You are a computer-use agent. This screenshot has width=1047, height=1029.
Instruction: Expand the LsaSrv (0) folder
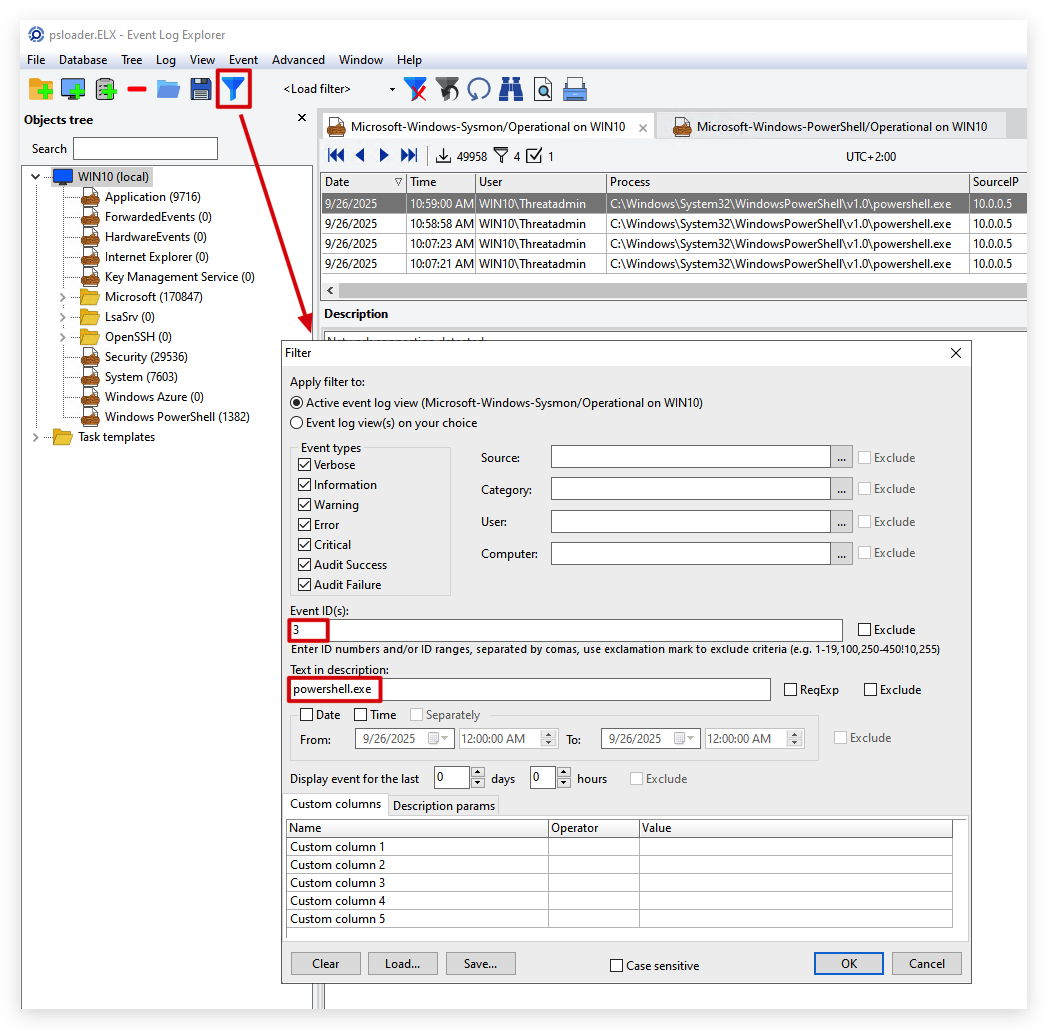62,317
